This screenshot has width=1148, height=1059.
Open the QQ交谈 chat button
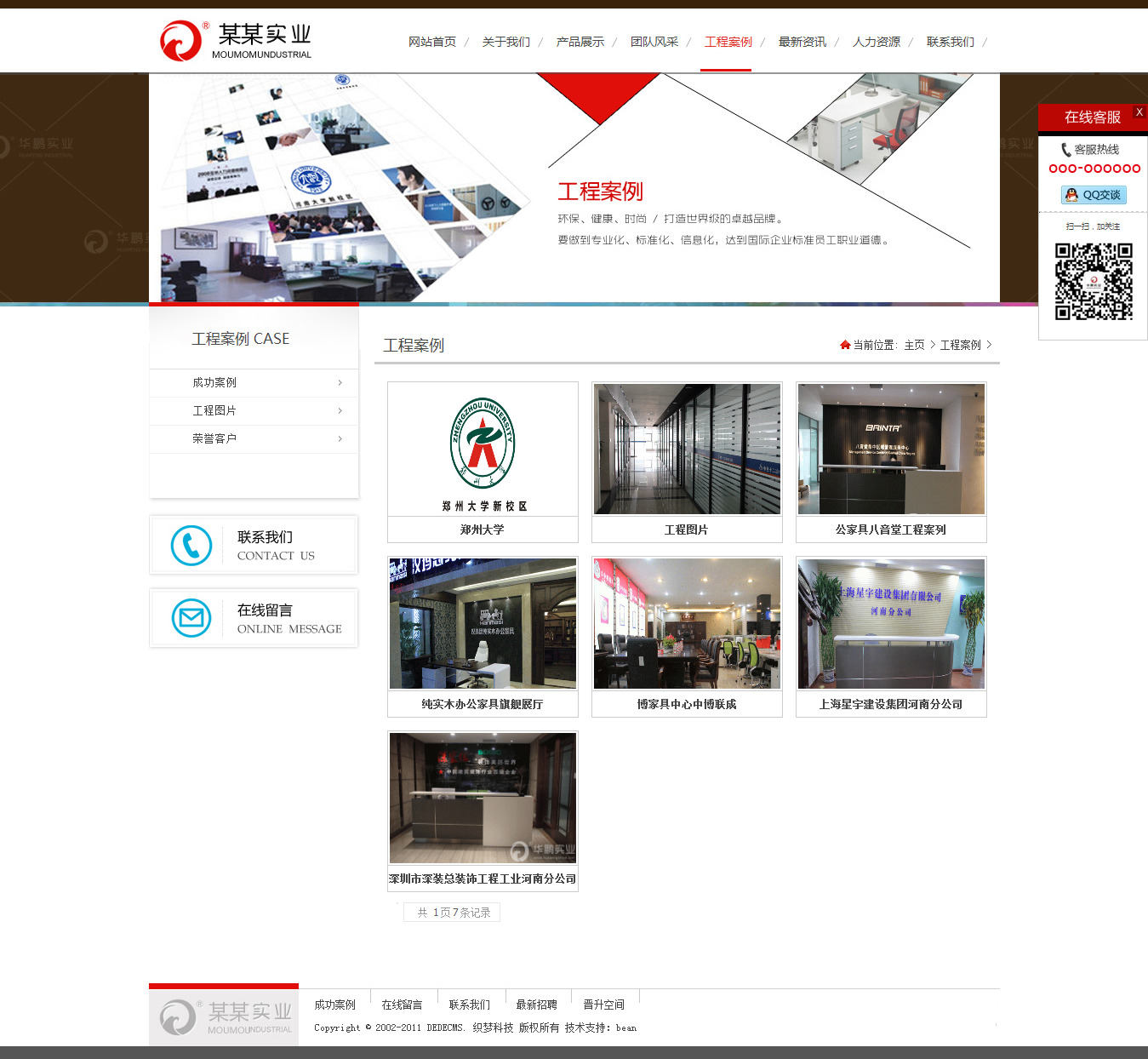(1094, 195)
